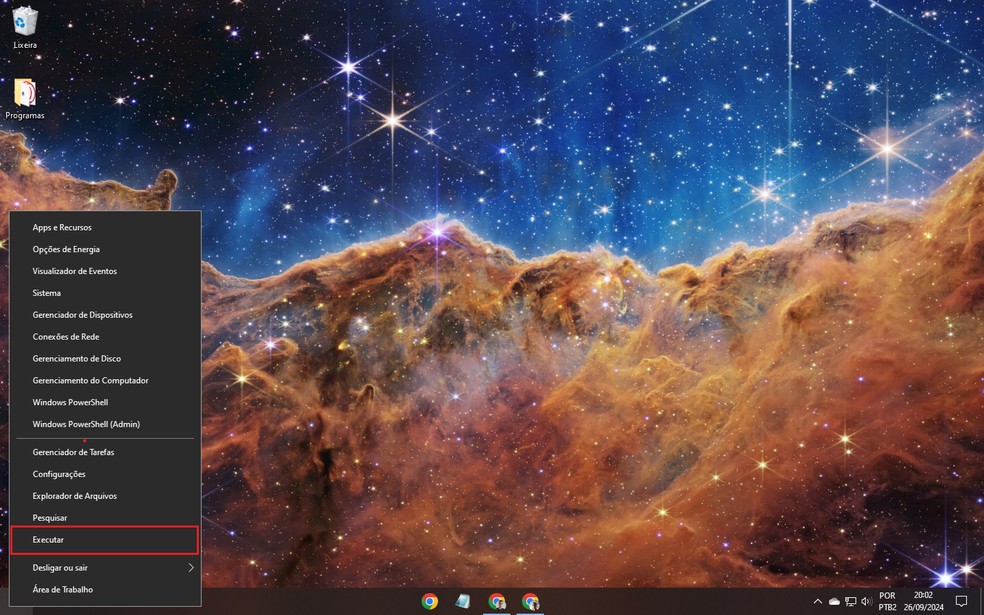This screenshot has width=984, height=615.
Task: Open Explorador de Arquivos
Action: [74, 495]
